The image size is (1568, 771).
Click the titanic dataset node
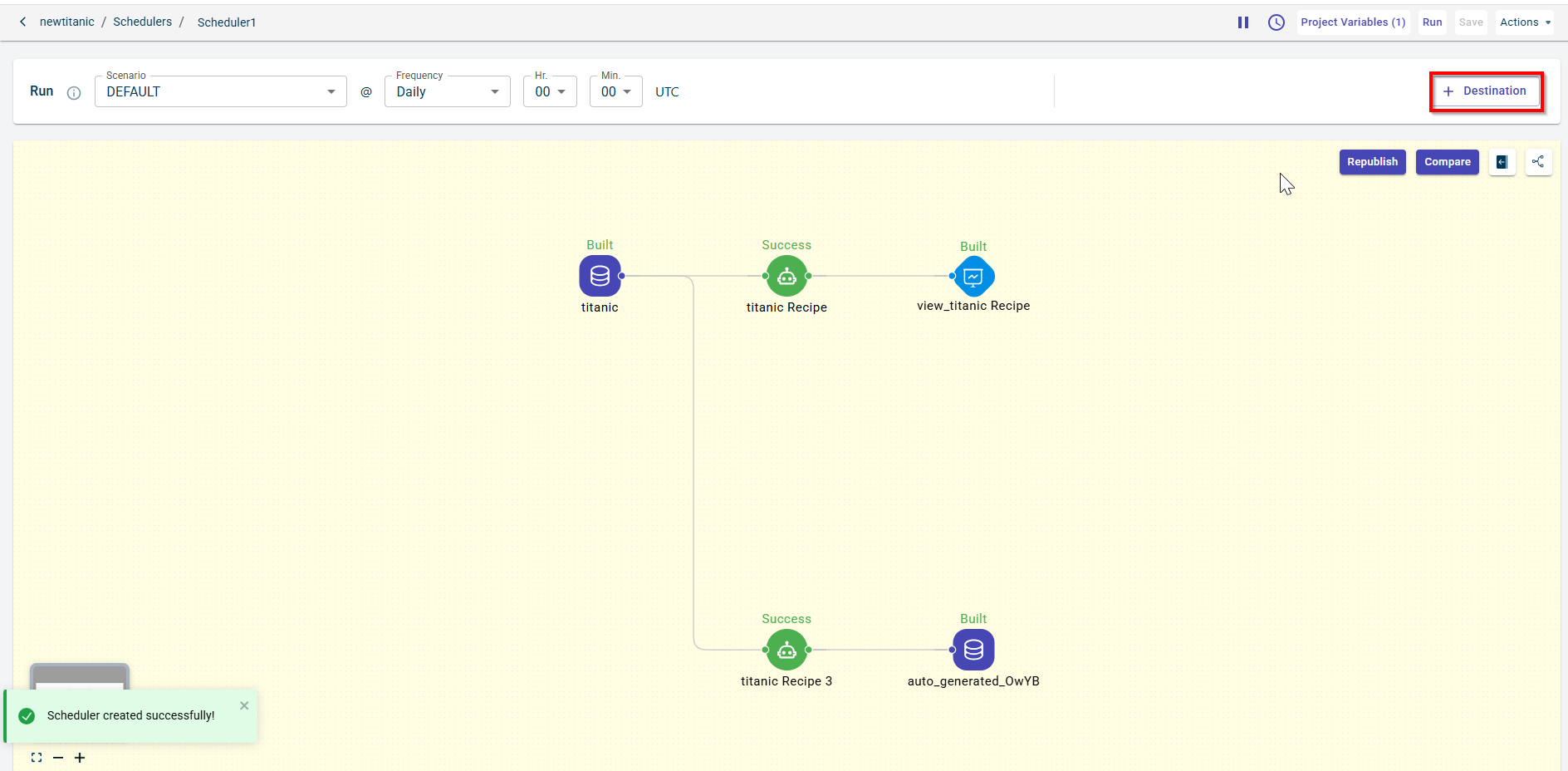[600, 276]
